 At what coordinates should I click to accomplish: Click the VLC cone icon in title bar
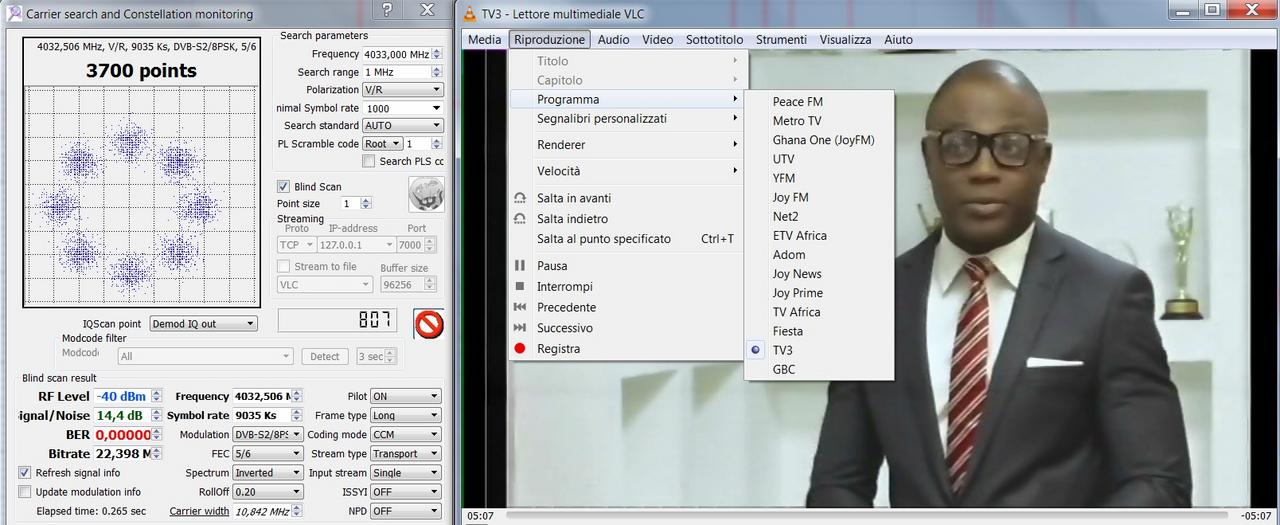click(470, 12)
